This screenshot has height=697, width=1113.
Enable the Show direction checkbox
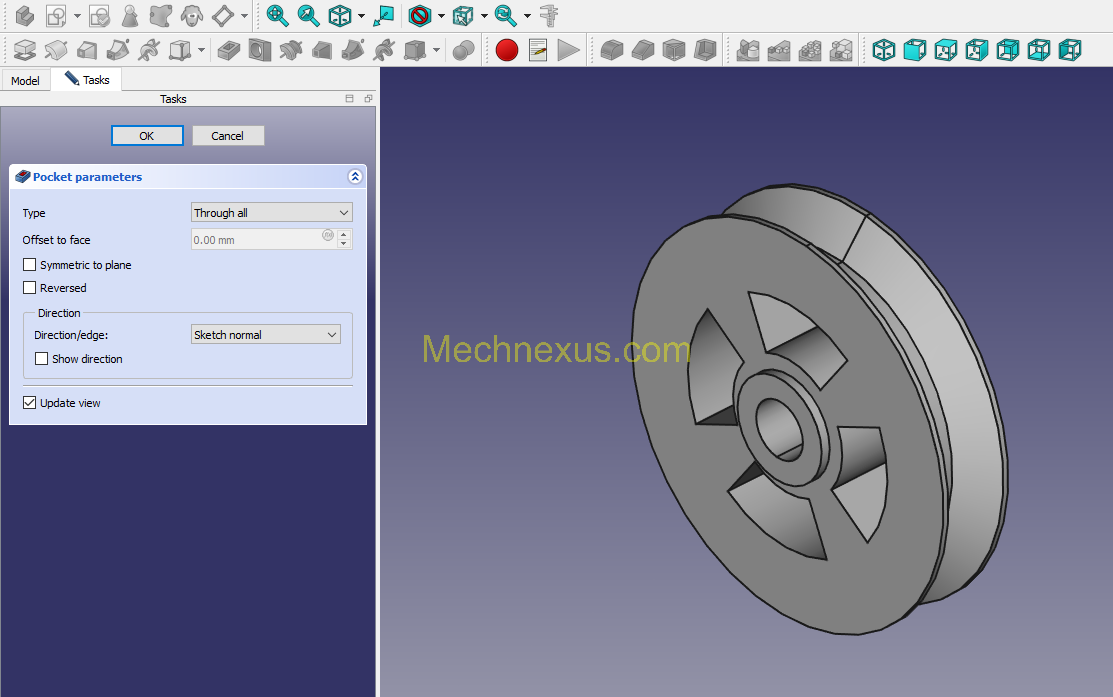pos(42,358)
